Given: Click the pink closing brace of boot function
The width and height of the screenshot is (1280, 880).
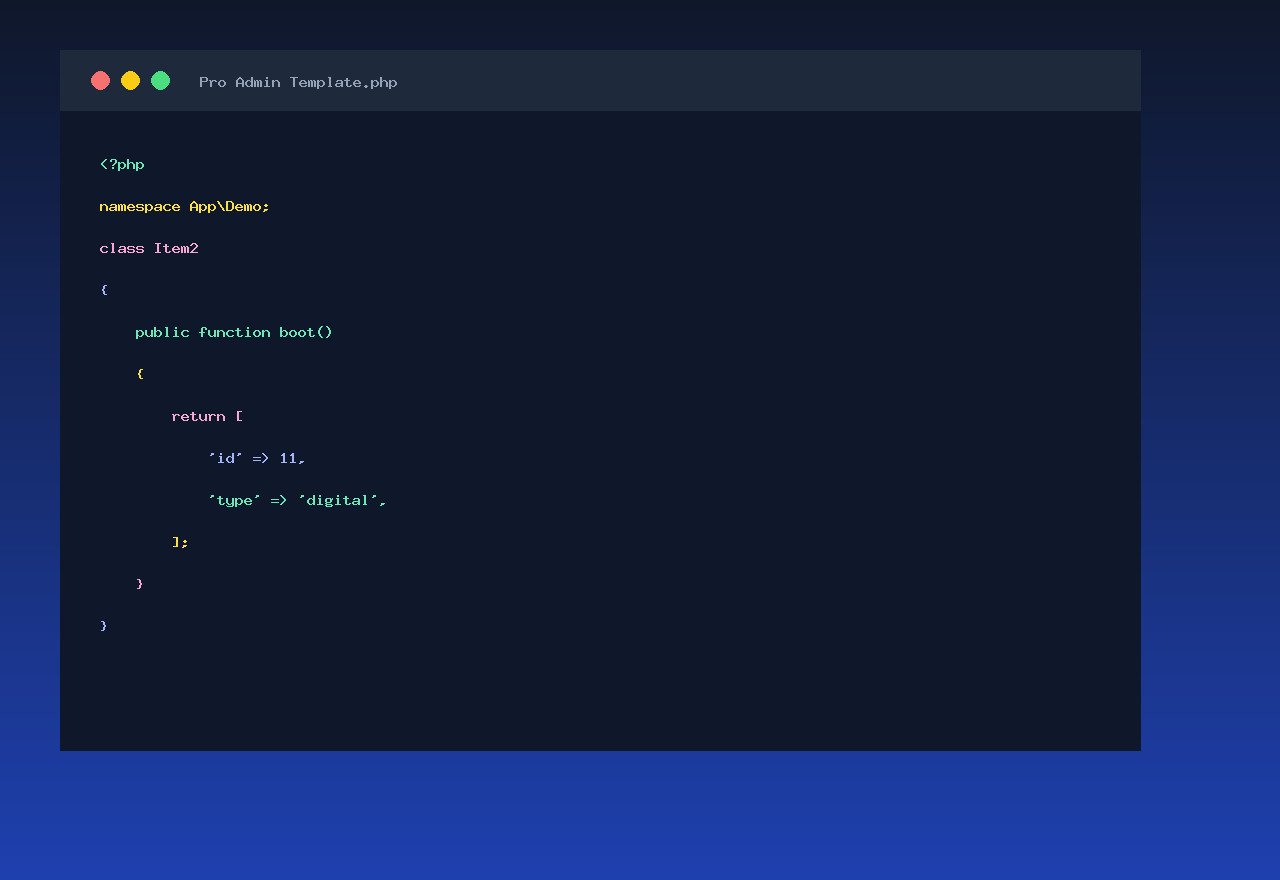Looking at the screenshot, I should click(x=140, y=584).
